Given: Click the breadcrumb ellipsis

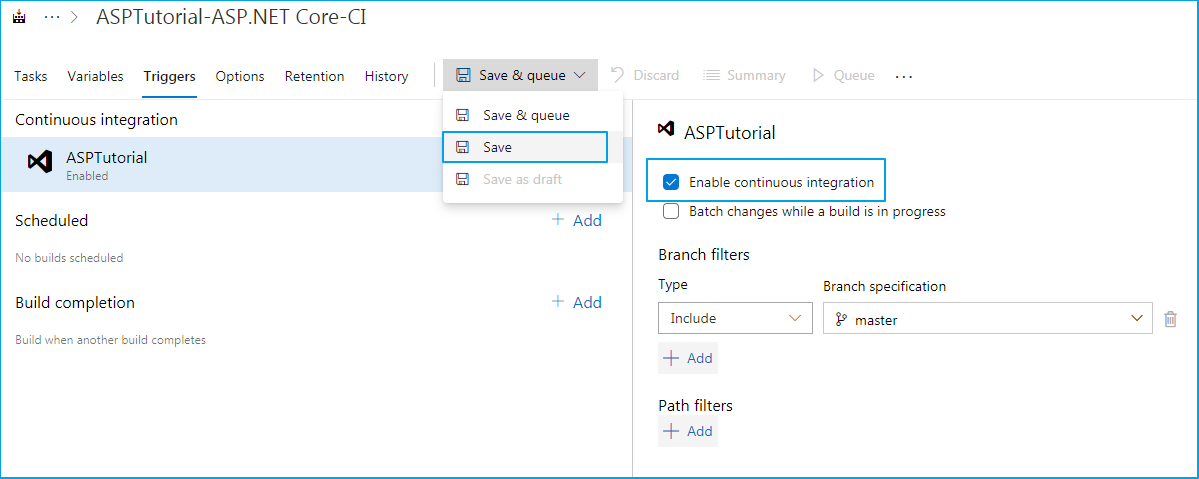Looking at the screenshot, I should (53, 18).
